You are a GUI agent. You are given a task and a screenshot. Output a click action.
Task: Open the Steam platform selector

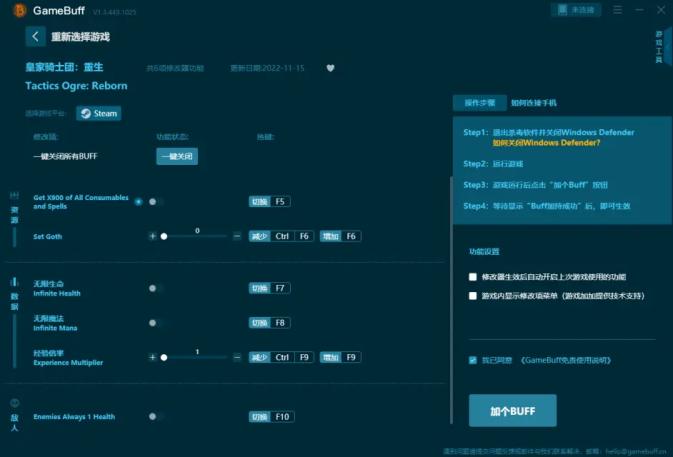pos(100,113)
